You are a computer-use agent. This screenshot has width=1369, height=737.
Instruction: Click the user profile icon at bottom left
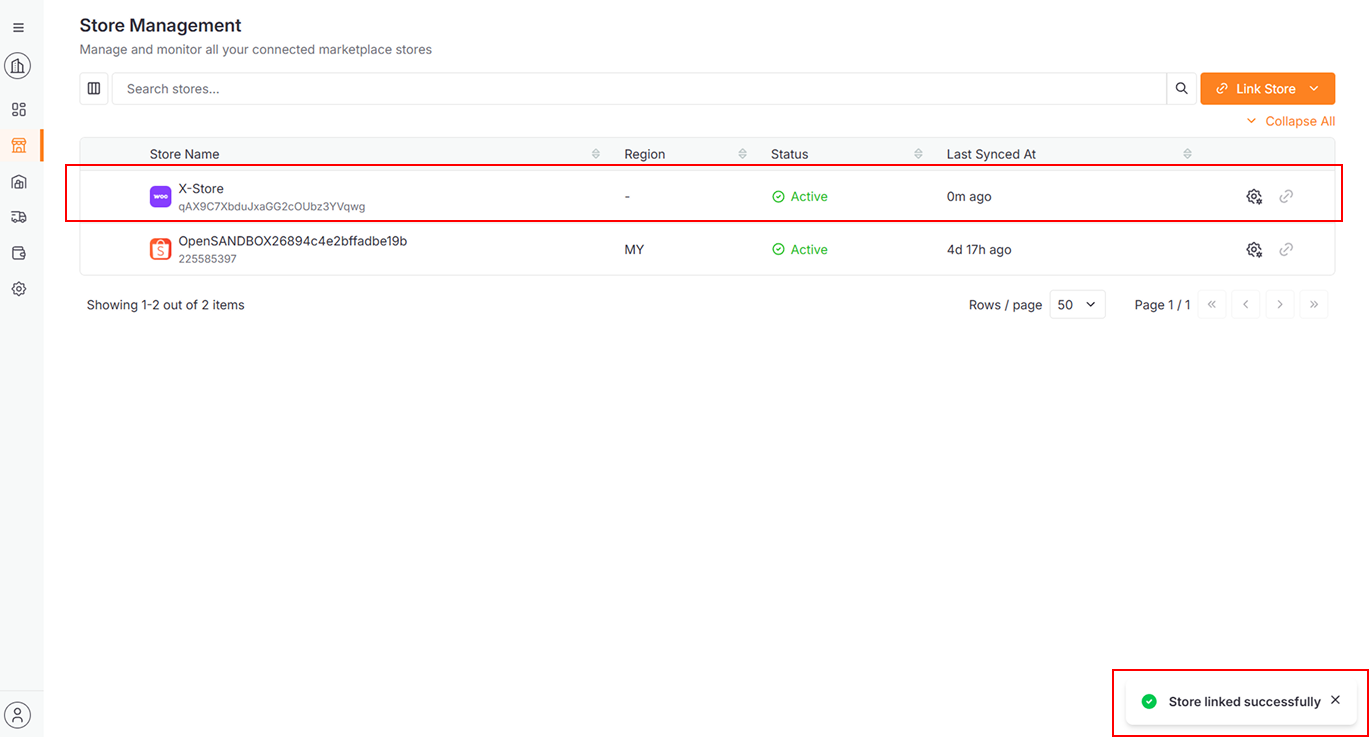point(18,715)
